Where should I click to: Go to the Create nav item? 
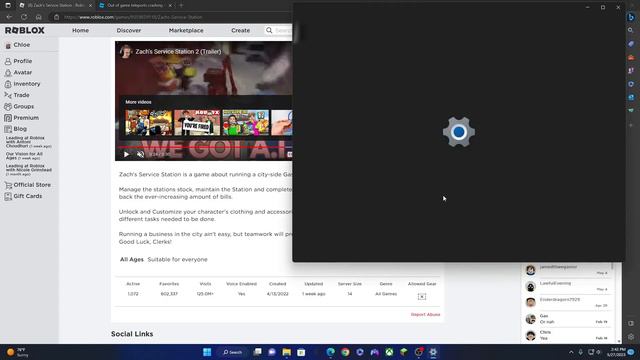point(240,31)
